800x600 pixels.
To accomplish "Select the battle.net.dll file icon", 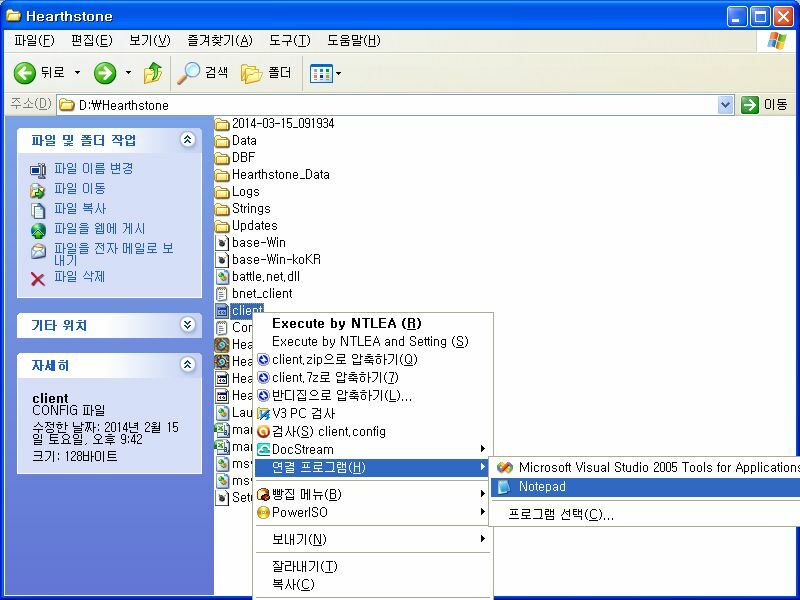I will pyautogui.click(x=222, y=277).
